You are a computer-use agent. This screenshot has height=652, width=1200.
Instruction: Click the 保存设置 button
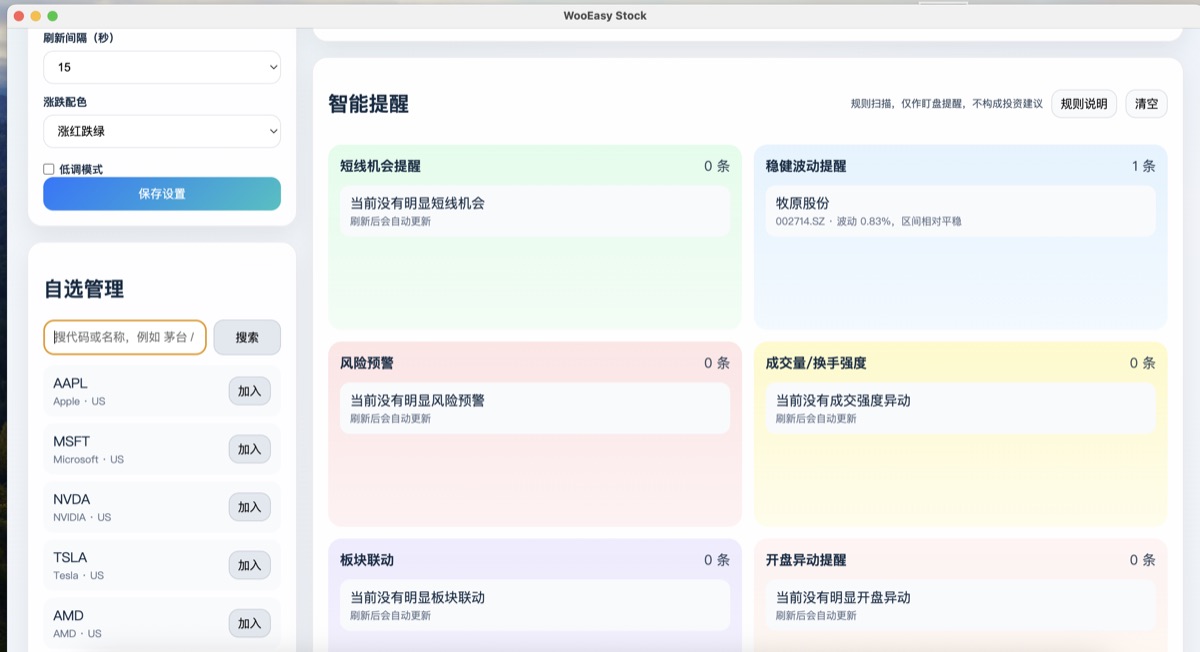[x=162, y=194]
